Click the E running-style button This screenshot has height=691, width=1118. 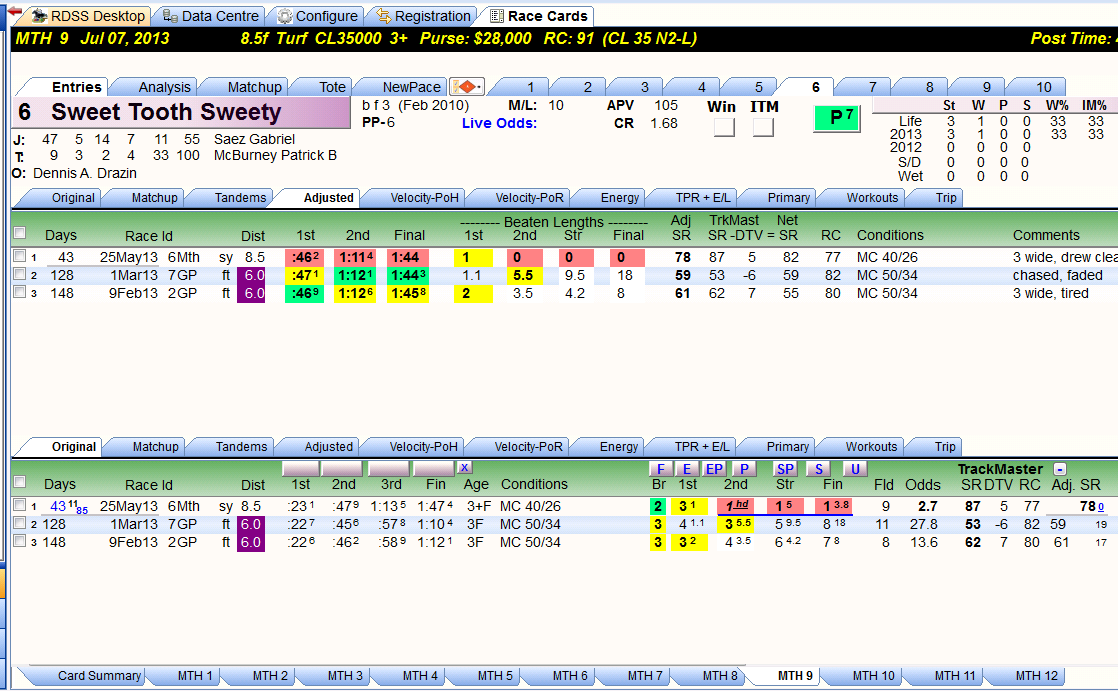tap(686, 469)
